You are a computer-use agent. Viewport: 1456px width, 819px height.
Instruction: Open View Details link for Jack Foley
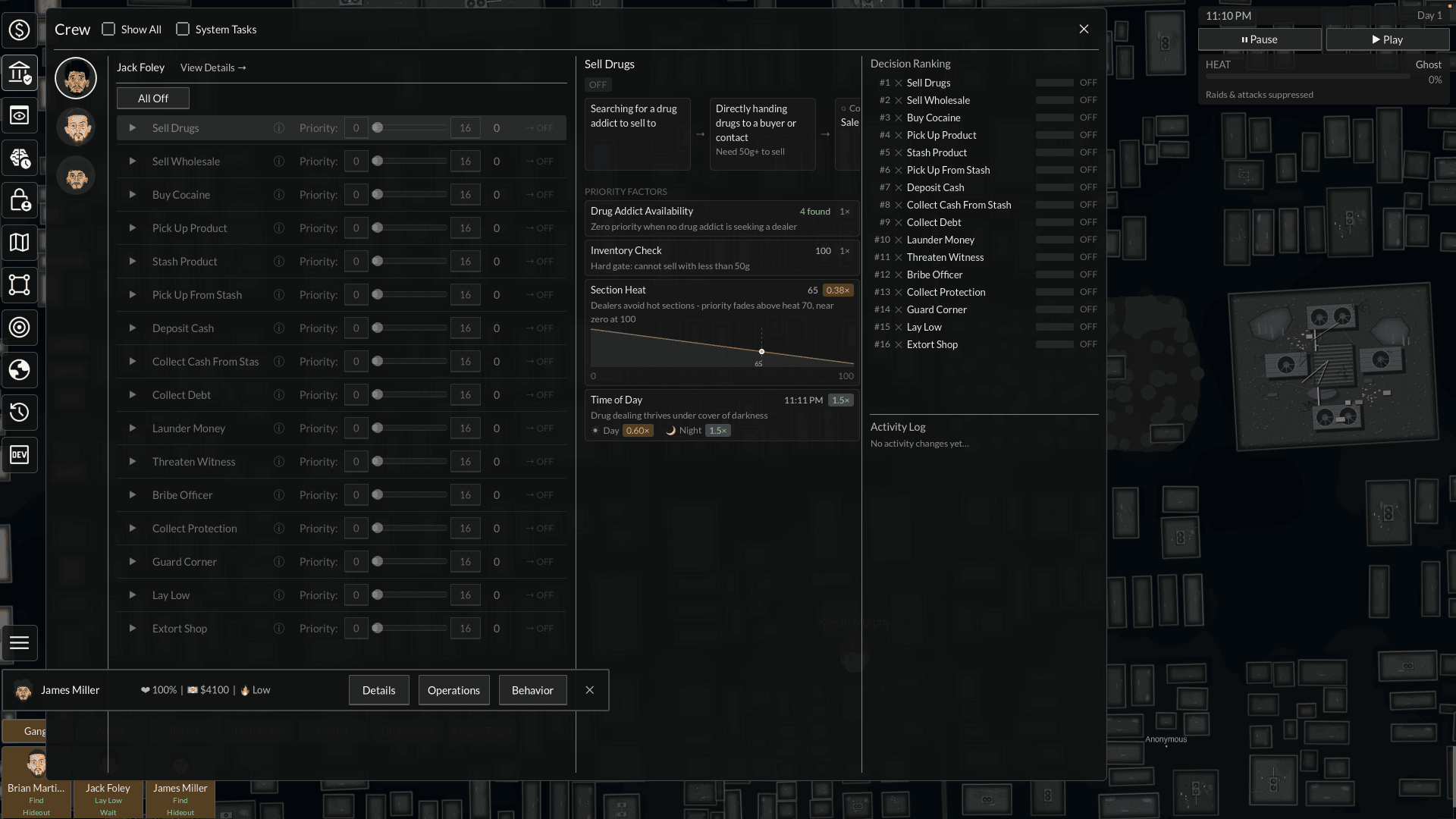click(x=213, y=67)
